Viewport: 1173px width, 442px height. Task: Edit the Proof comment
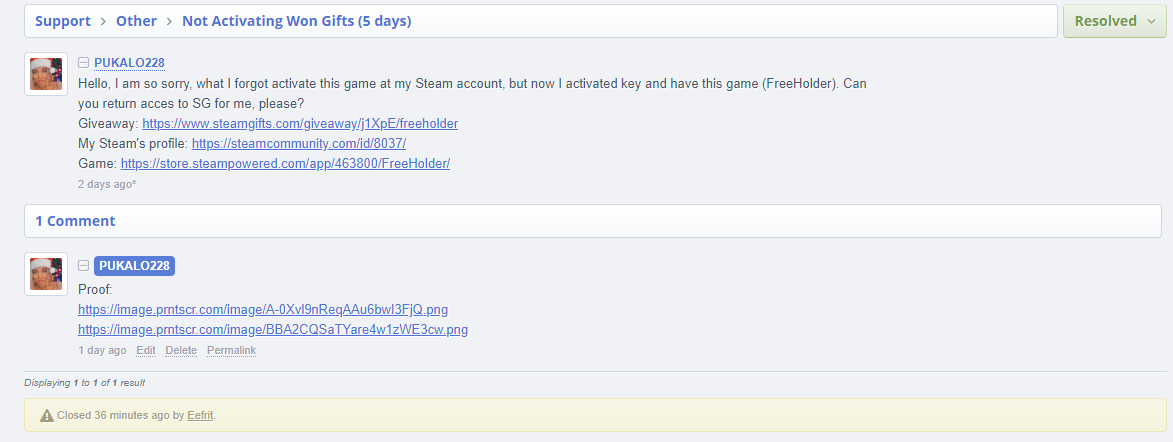click(146, 350)
